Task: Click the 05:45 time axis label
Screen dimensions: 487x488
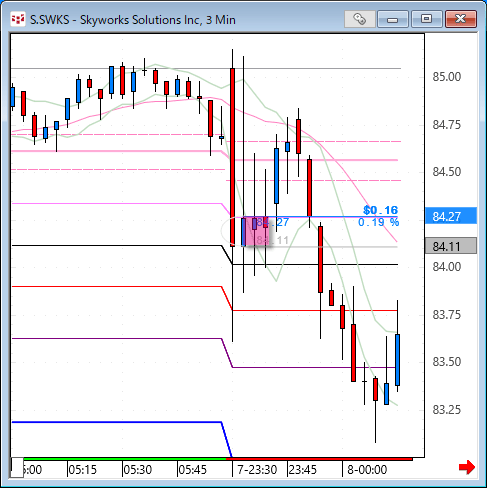Action: click(193, 470)
